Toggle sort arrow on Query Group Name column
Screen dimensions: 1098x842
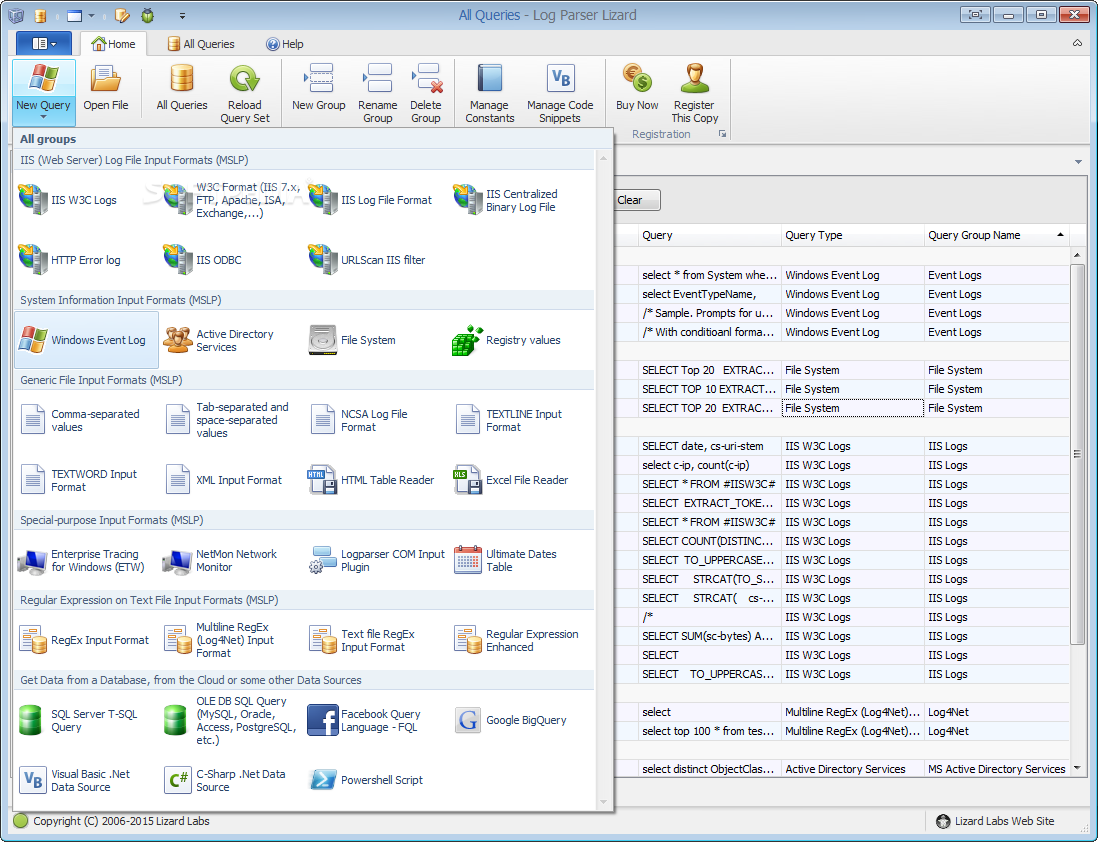tap(1060, 235)
